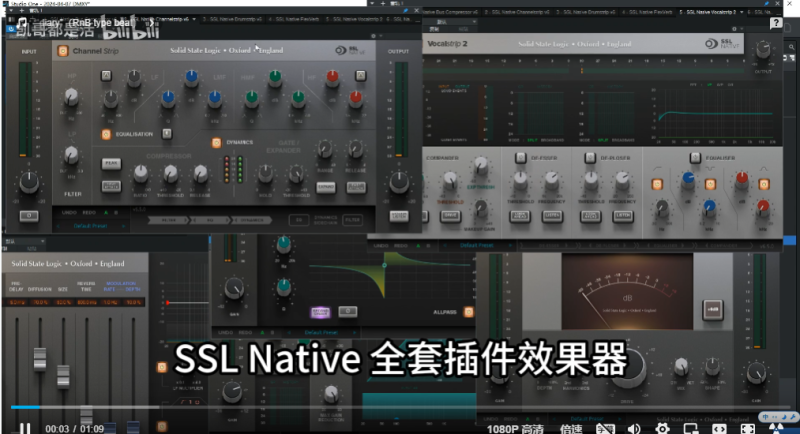Open Default Preset selector in Channel Strip

pyautogui.click(x=90, y=226)
